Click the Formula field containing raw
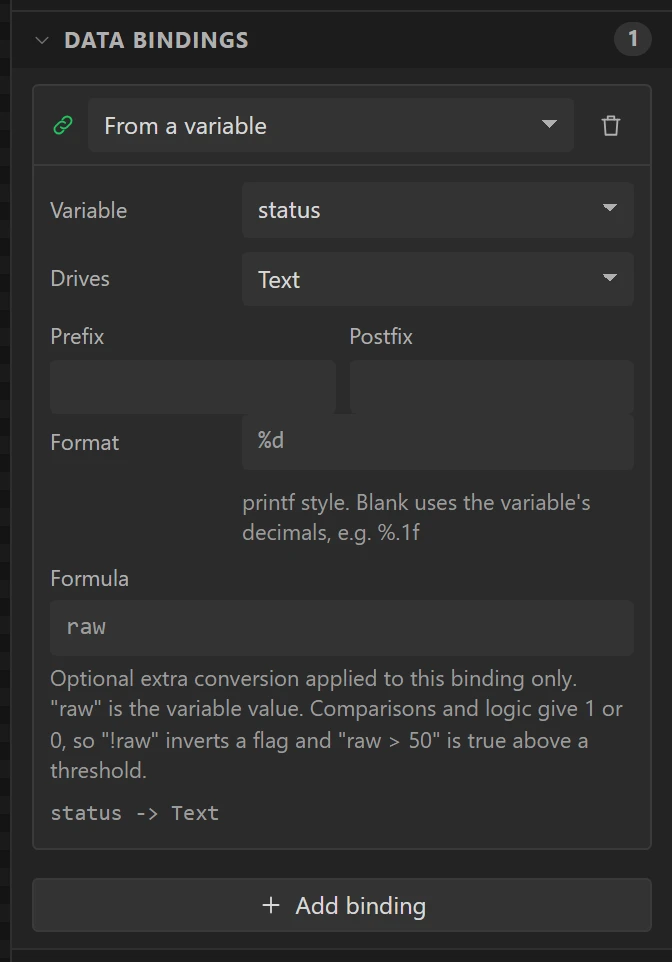 click(342, 628)
